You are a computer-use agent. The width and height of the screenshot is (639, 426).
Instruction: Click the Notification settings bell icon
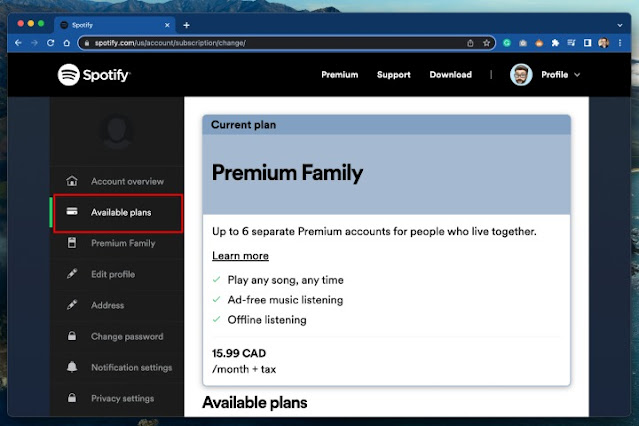(x=72, y=367)
